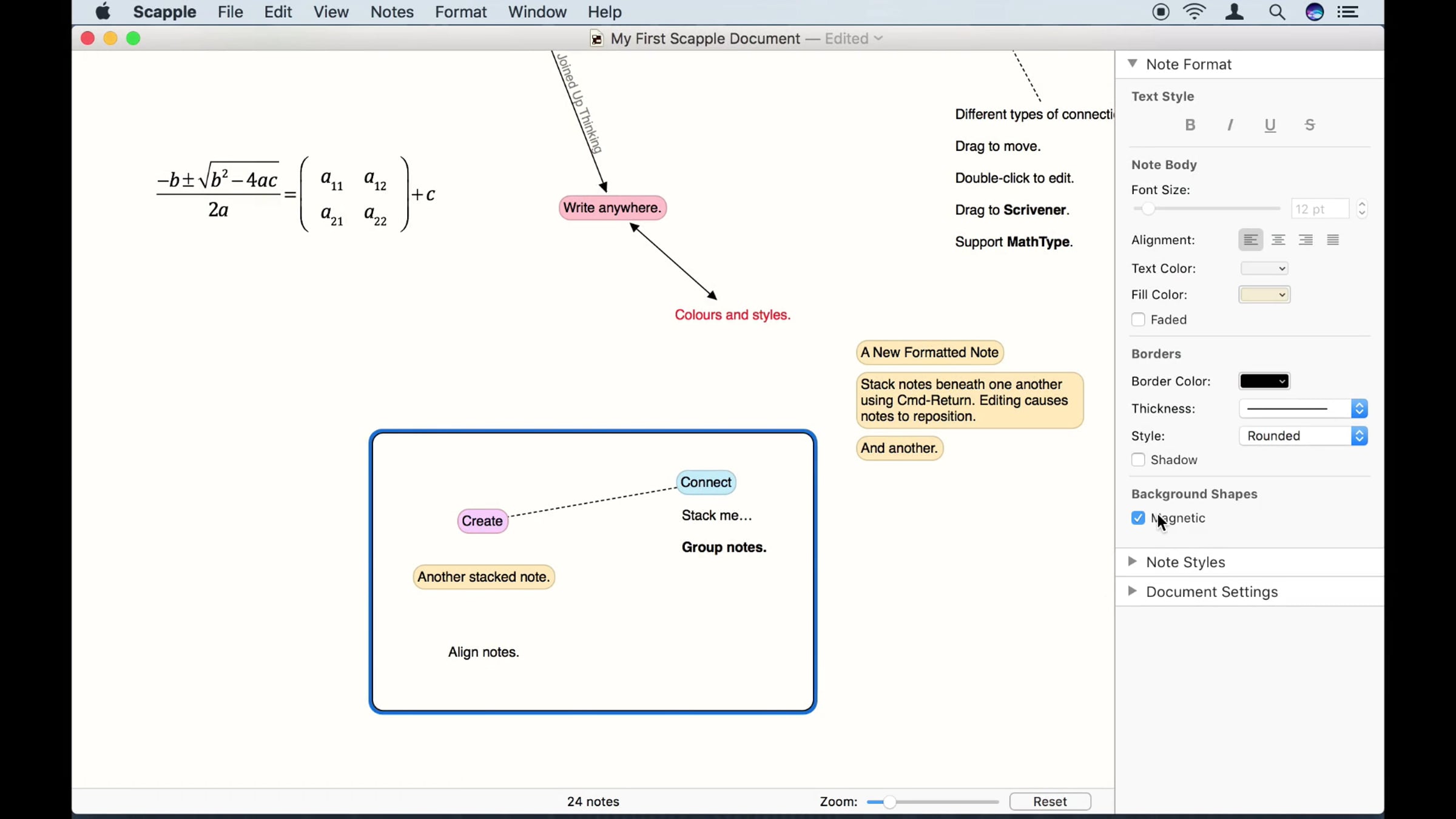Open the Format menu

460,12
